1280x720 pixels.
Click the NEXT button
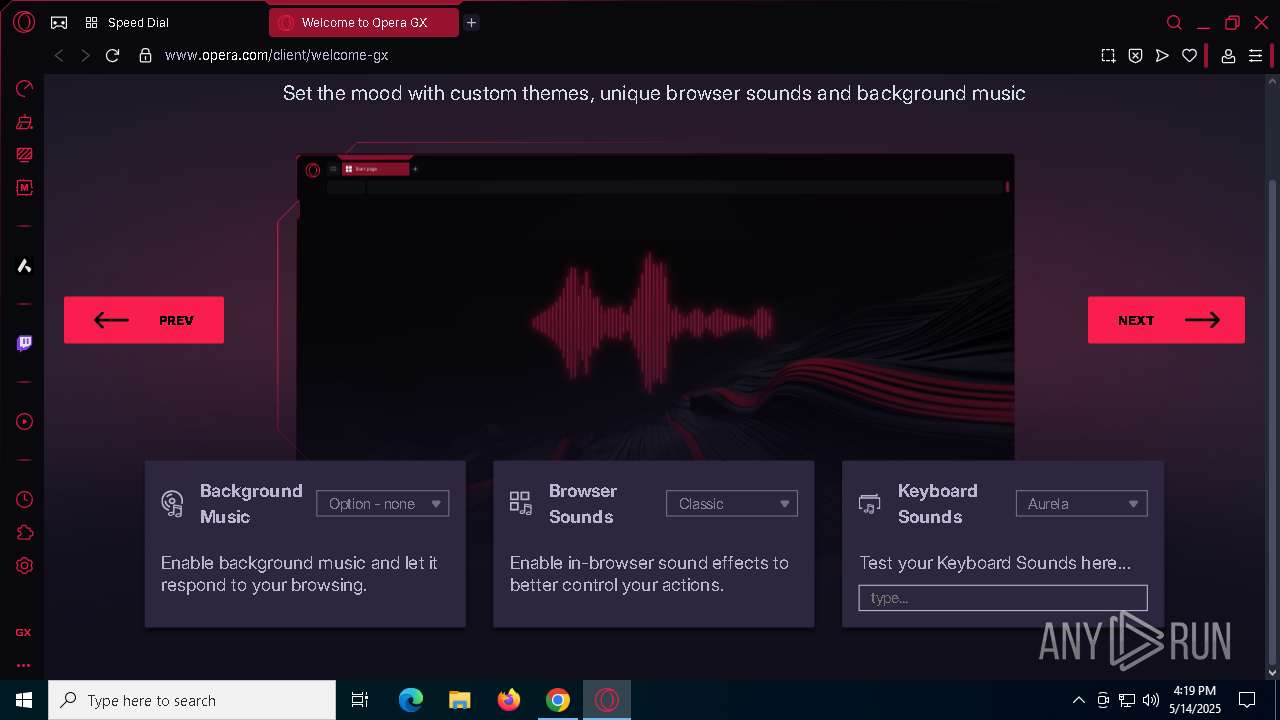click(x=1166, y=320)
